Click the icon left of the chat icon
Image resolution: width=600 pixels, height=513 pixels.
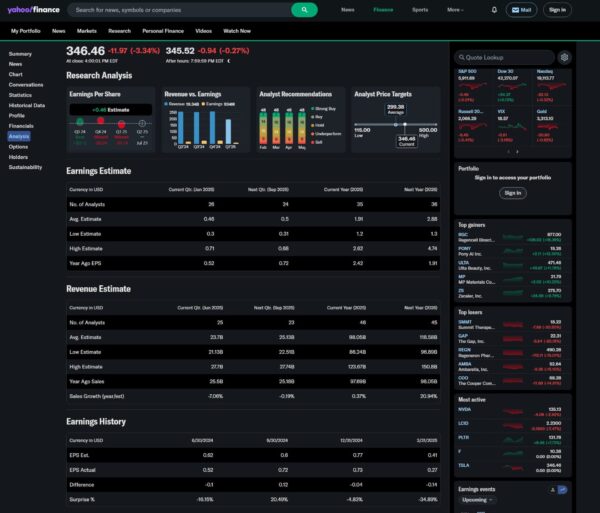point(553,490)
